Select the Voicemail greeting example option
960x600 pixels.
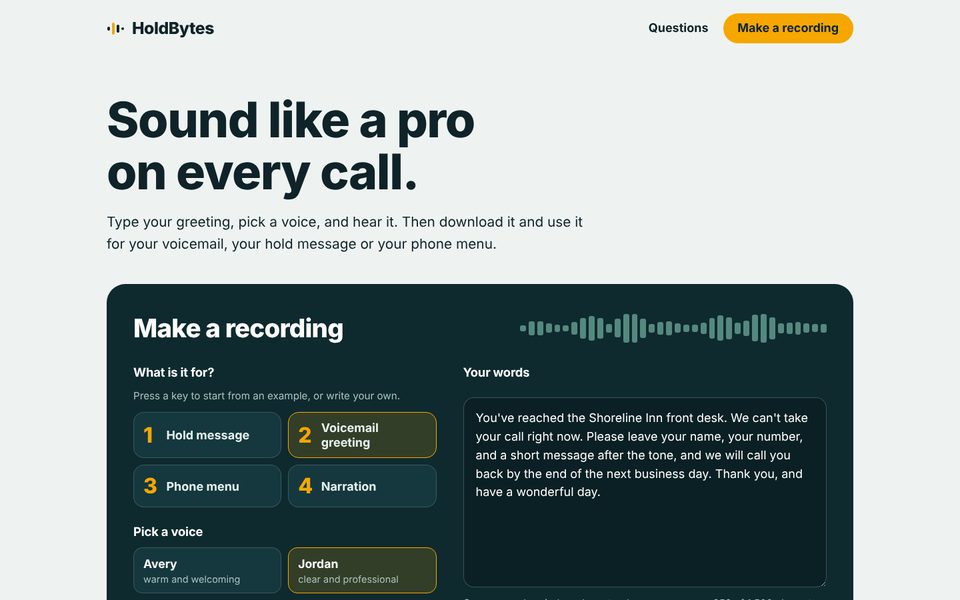click(x=362, y=435)
